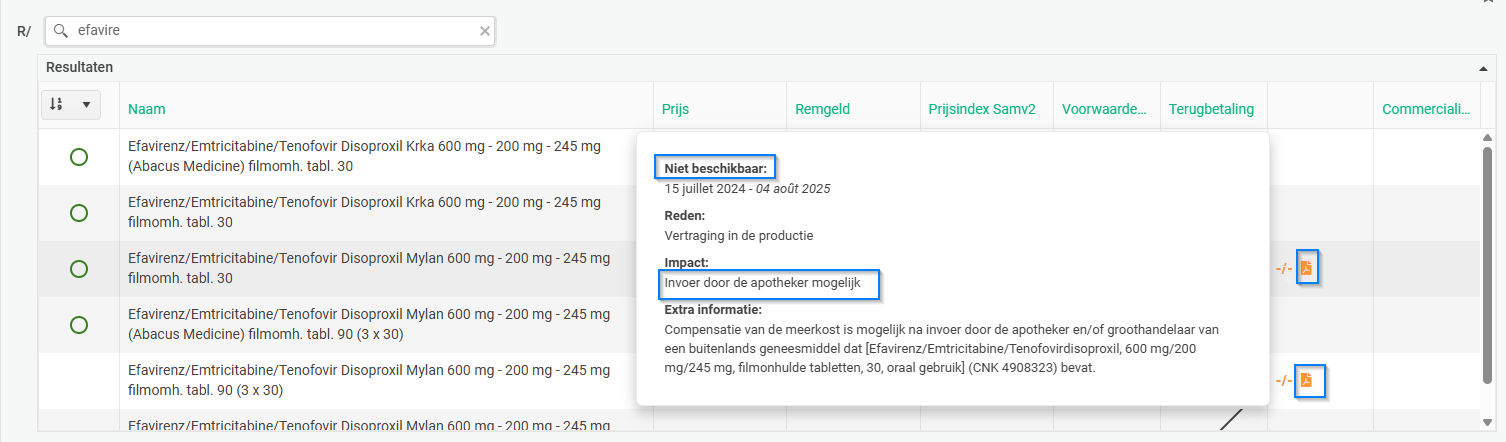The width and height of the screenshot is (1506, 442).
Task: Click the scrollbar down arrow in the results list
Action: [x=1487, y=422]
